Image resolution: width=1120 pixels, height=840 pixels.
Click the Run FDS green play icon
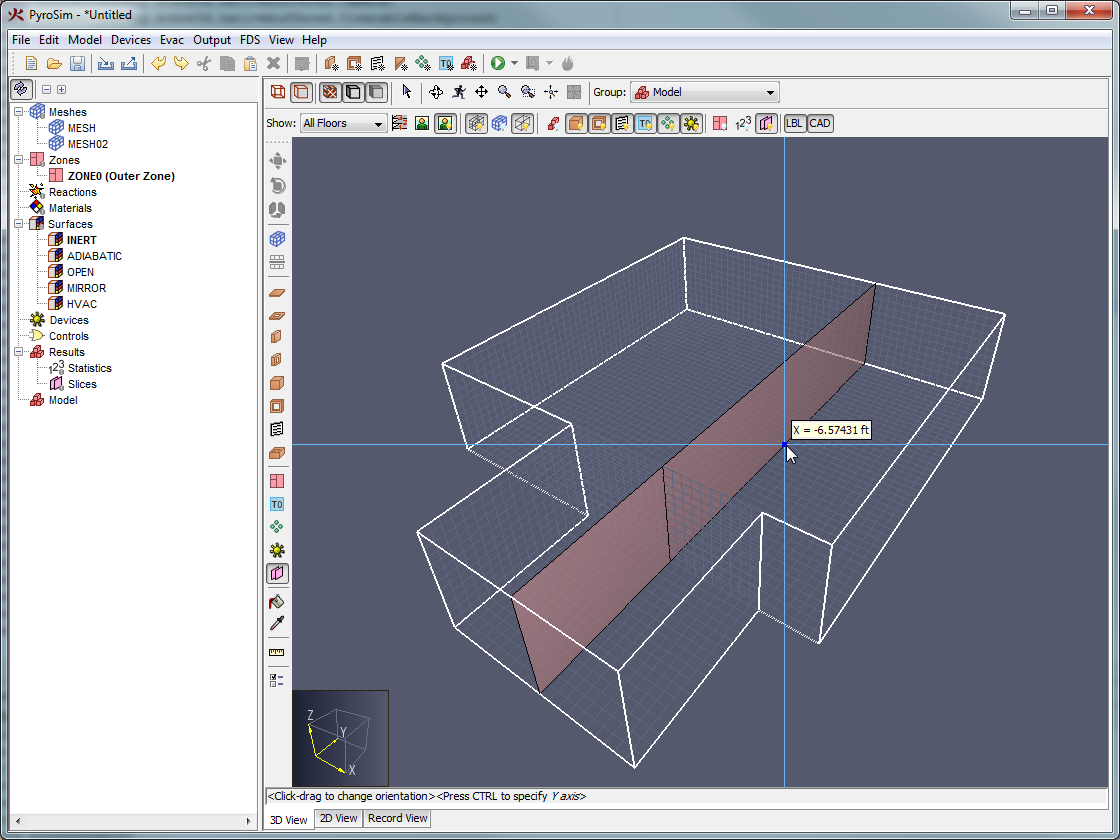coord(498,64)
